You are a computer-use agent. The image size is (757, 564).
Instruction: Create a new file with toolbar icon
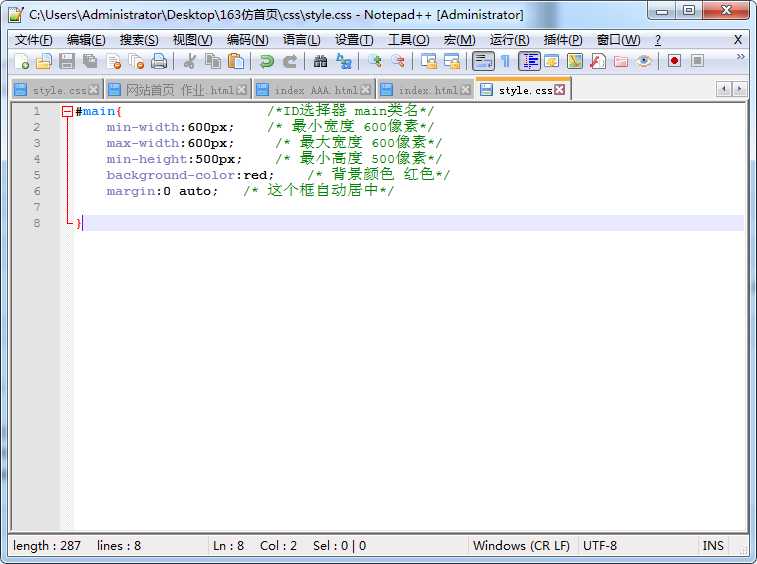tap(21, 61)
